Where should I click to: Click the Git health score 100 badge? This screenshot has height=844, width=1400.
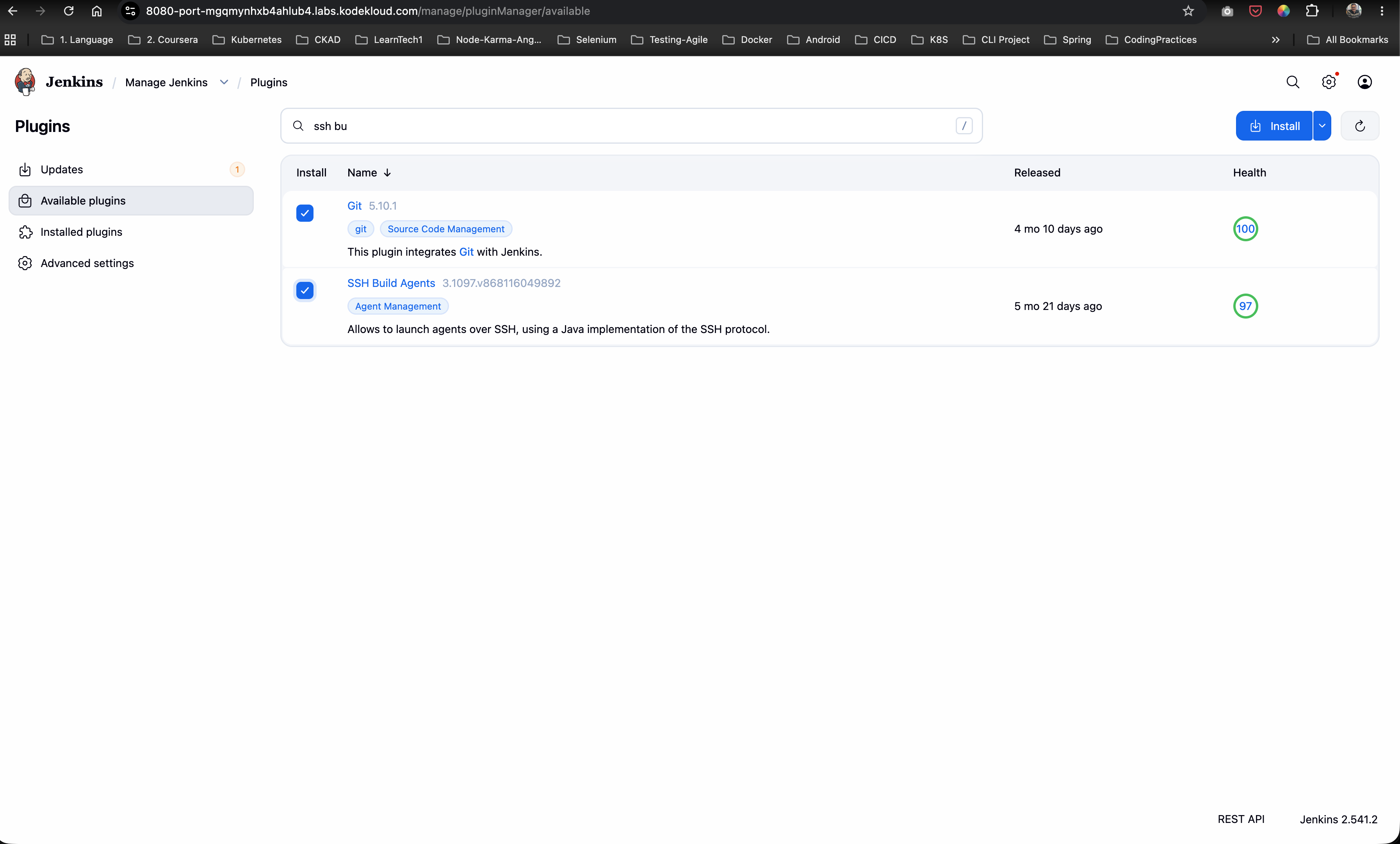coord(1245,229)
